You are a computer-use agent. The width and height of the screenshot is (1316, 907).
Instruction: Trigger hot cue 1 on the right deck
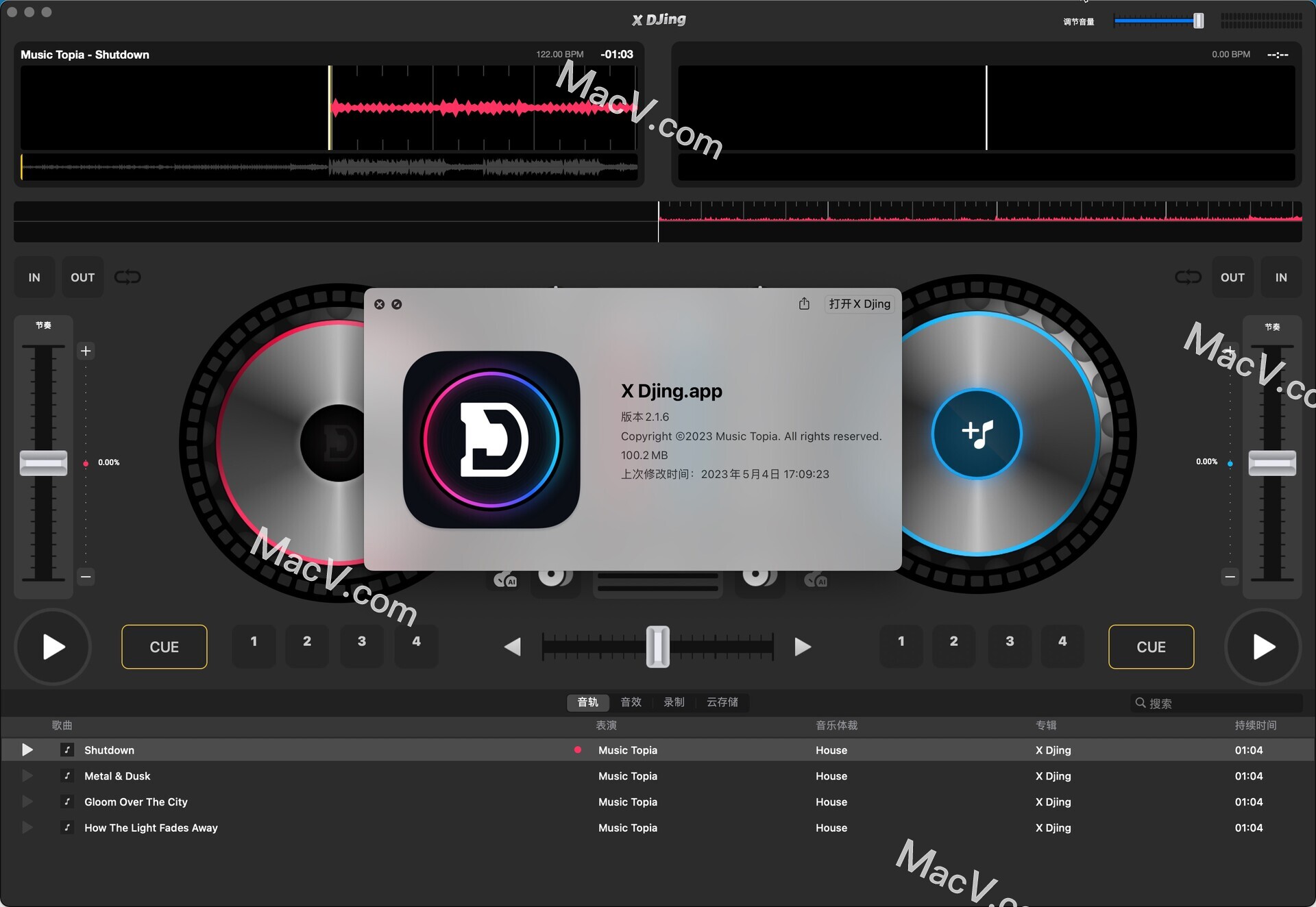coord(901,645)
